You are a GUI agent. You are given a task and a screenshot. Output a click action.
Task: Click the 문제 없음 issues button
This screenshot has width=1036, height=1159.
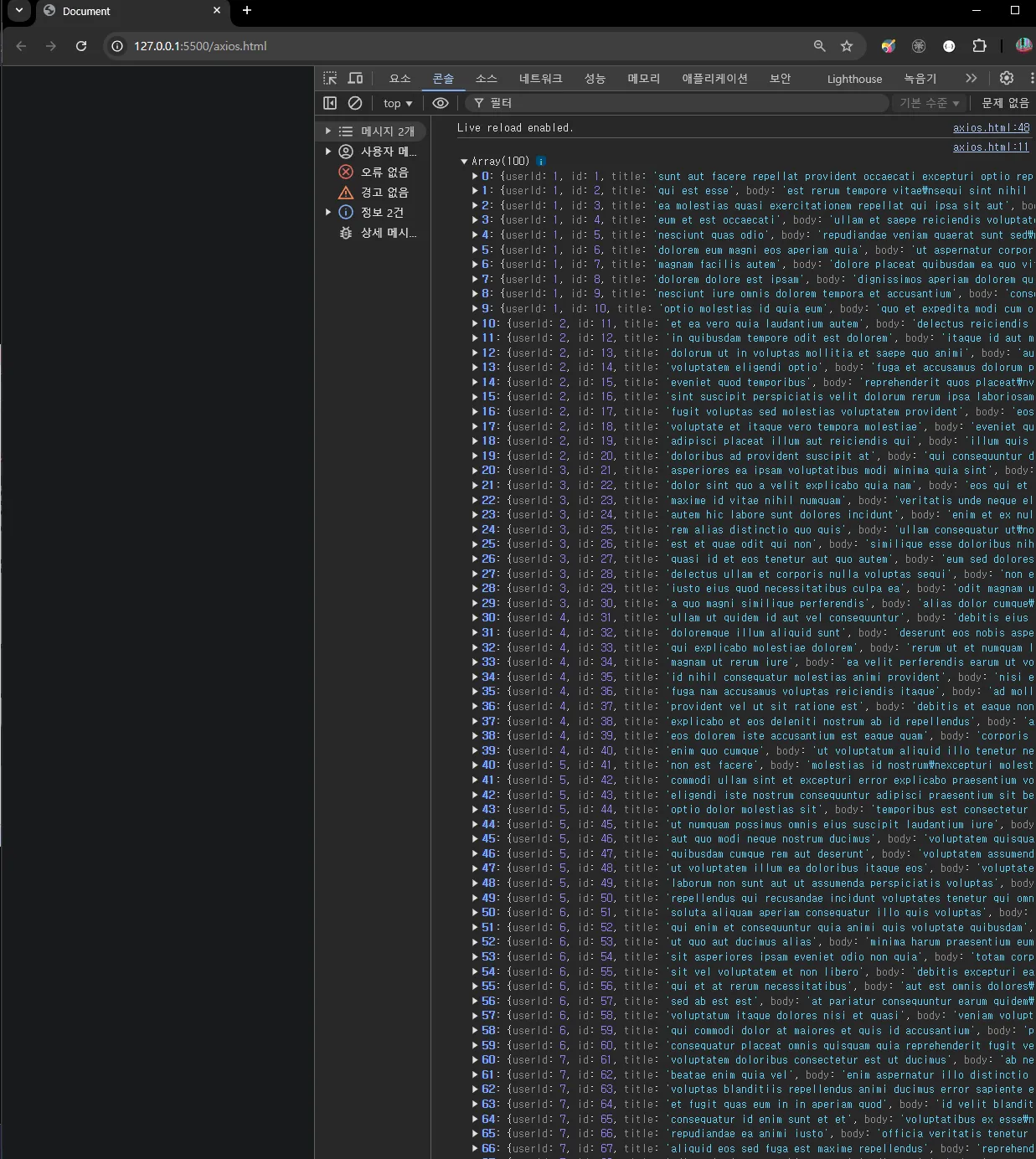(x=1005, y=103)
